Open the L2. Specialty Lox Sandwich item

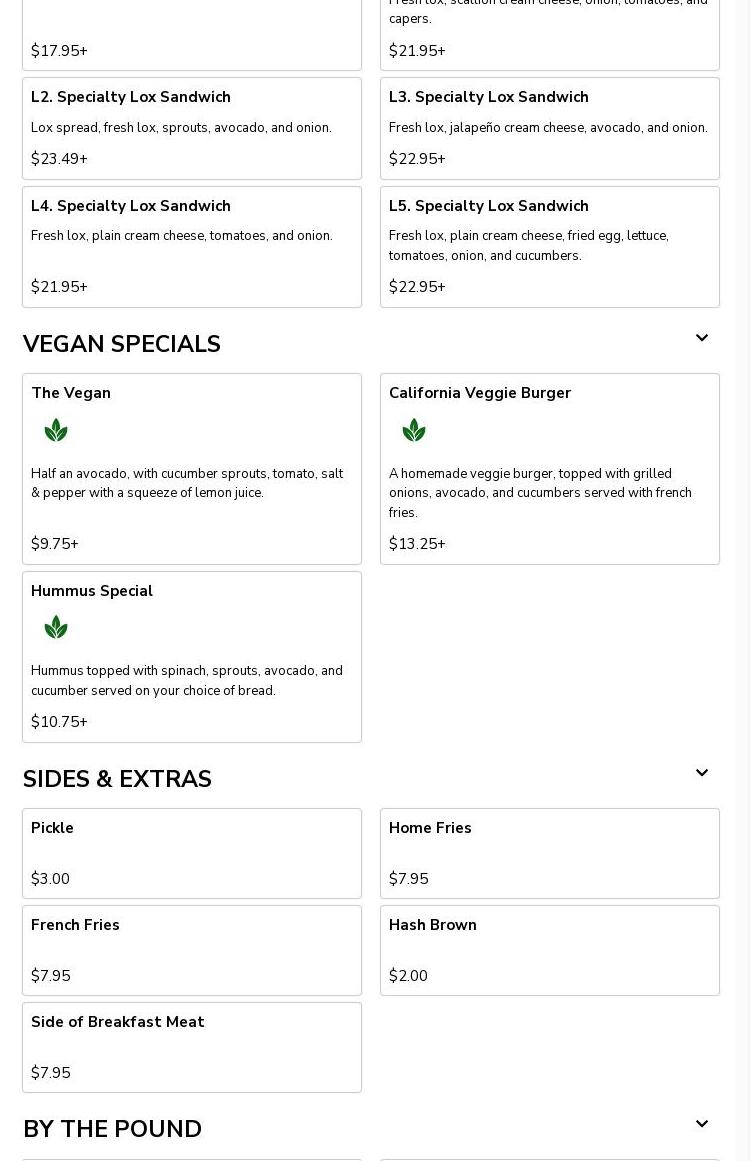point(192,128)
